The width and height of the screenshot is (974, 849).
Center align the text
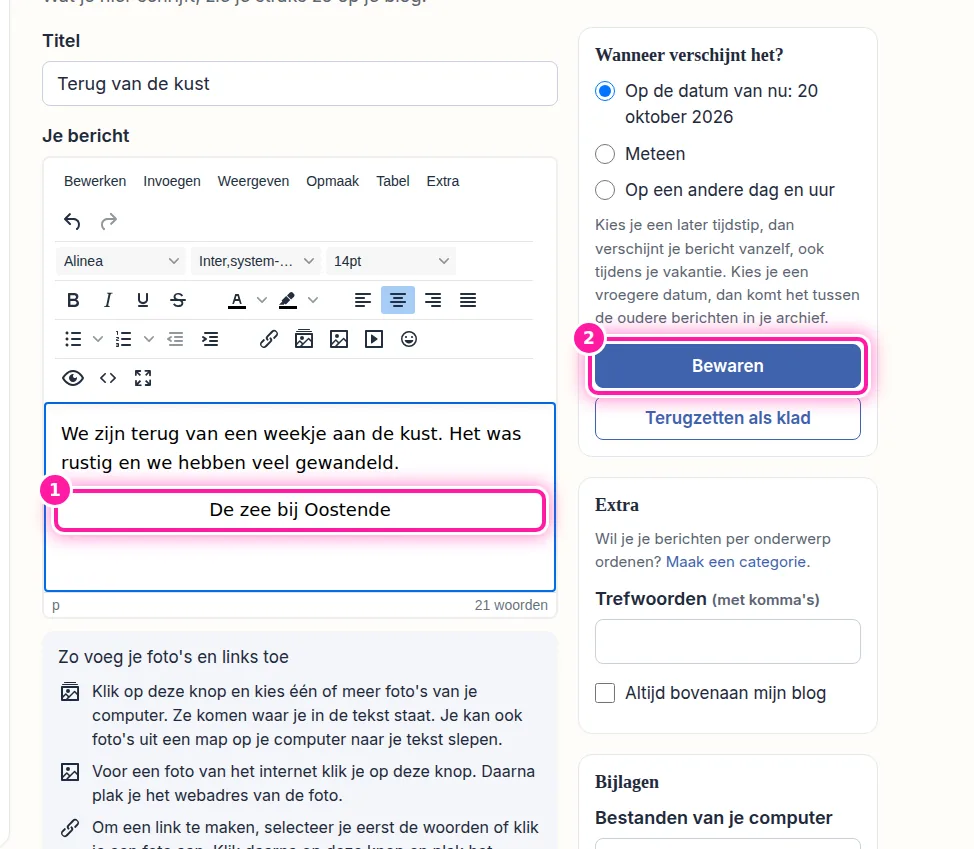398,301
